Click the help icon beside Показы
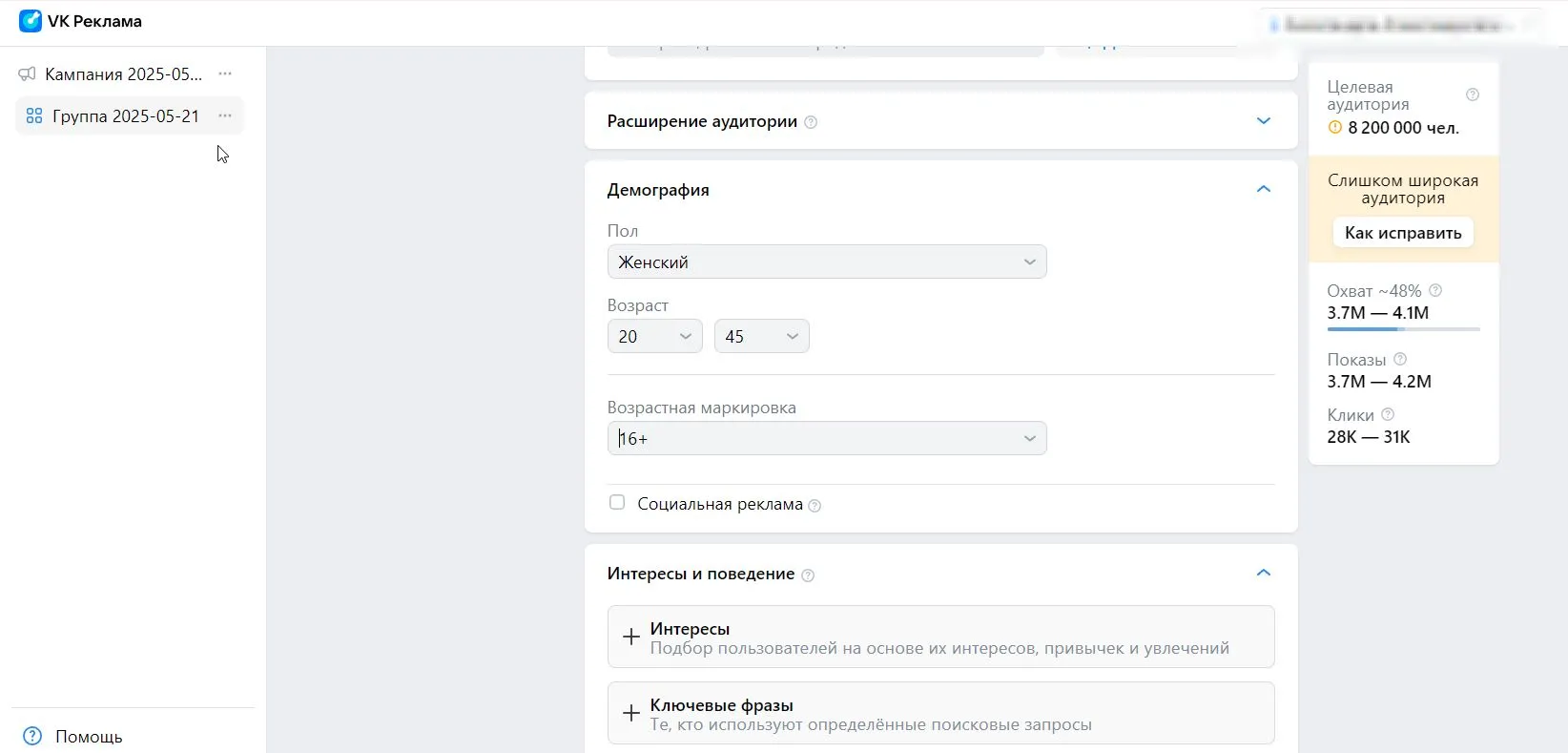1568x753 pixels. click(x=1400, y=359)
